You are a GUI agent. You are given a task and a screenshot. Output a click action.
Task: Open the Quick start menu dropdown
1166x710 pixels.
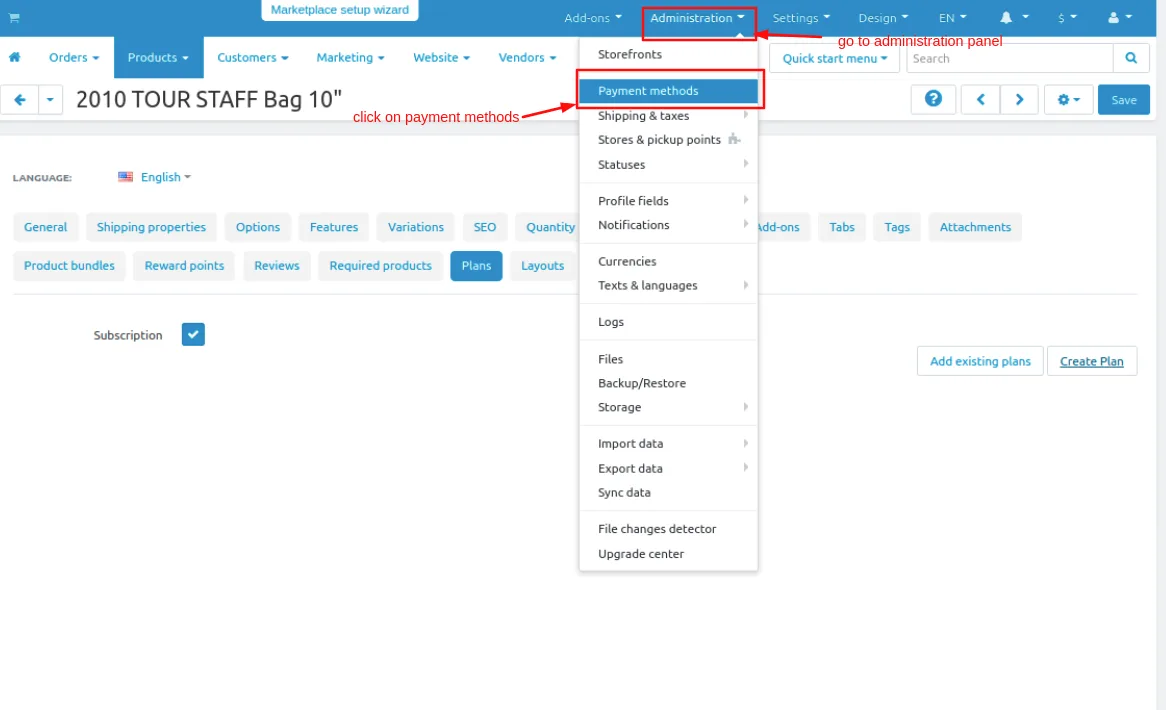click(834, 58)
